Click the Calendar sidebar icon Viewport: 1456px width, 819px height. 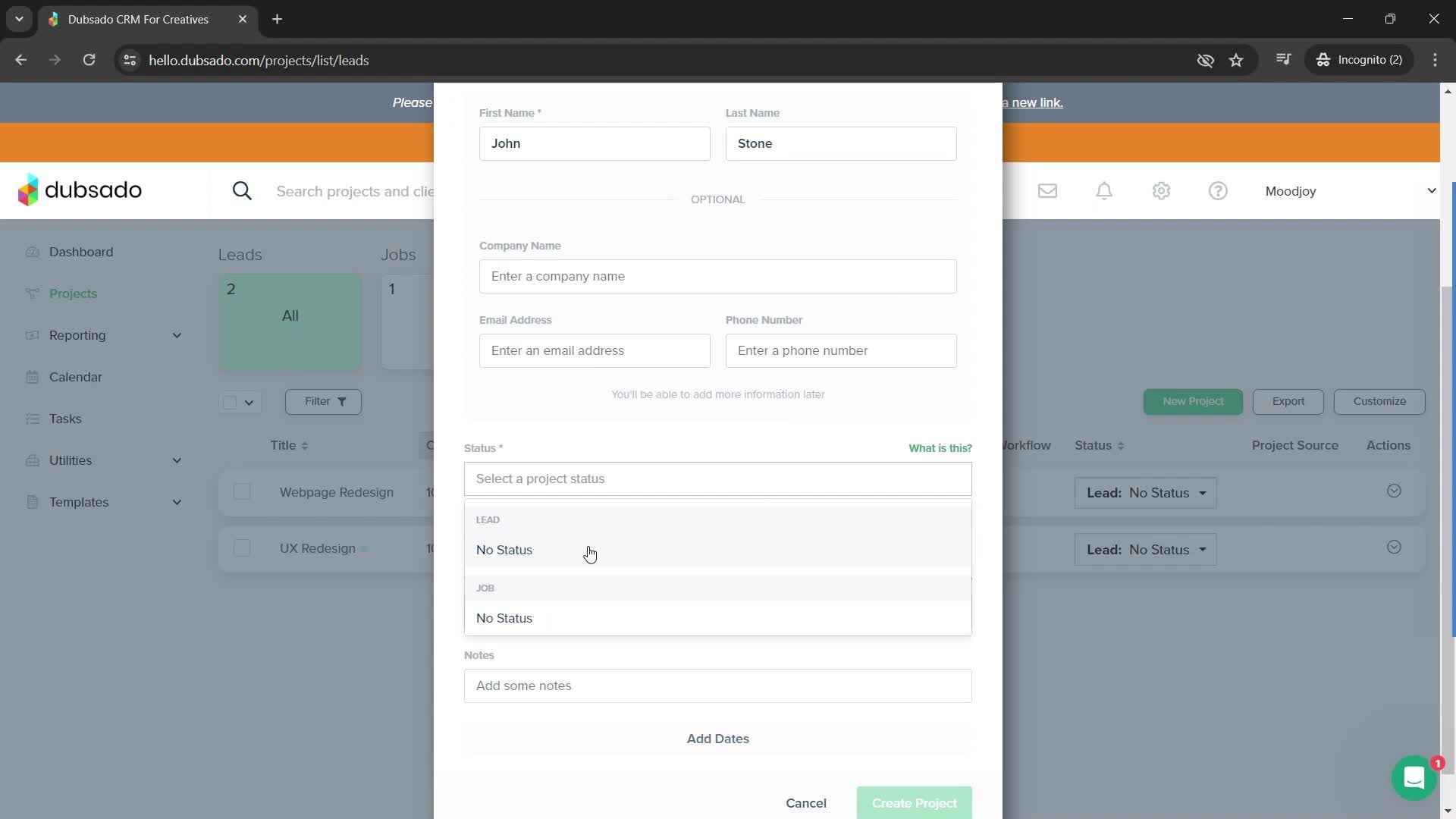[32, 377]
